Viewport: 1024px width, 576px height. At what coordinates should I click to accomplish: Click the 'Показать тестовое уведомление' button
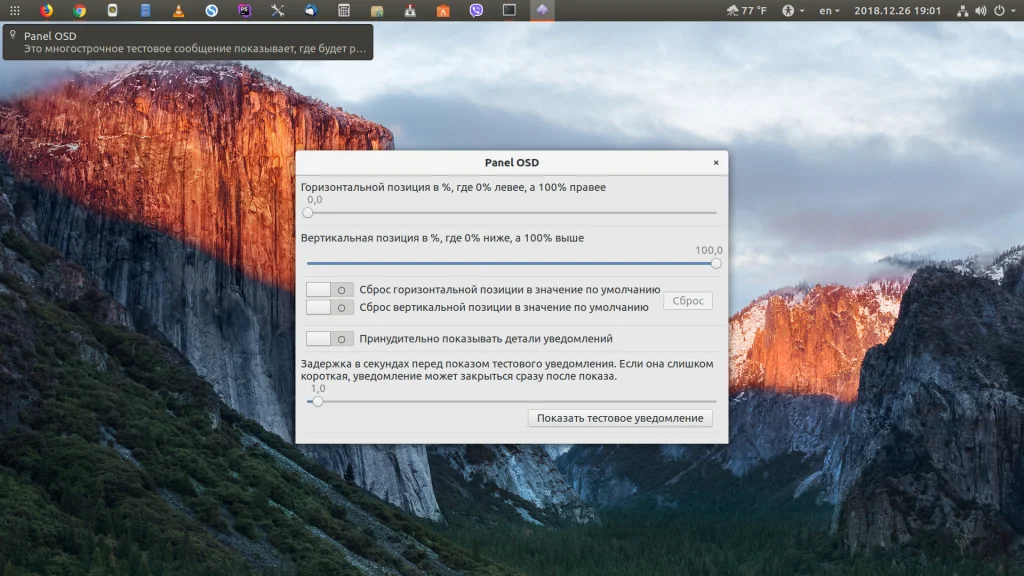click(x=620, y=418)
